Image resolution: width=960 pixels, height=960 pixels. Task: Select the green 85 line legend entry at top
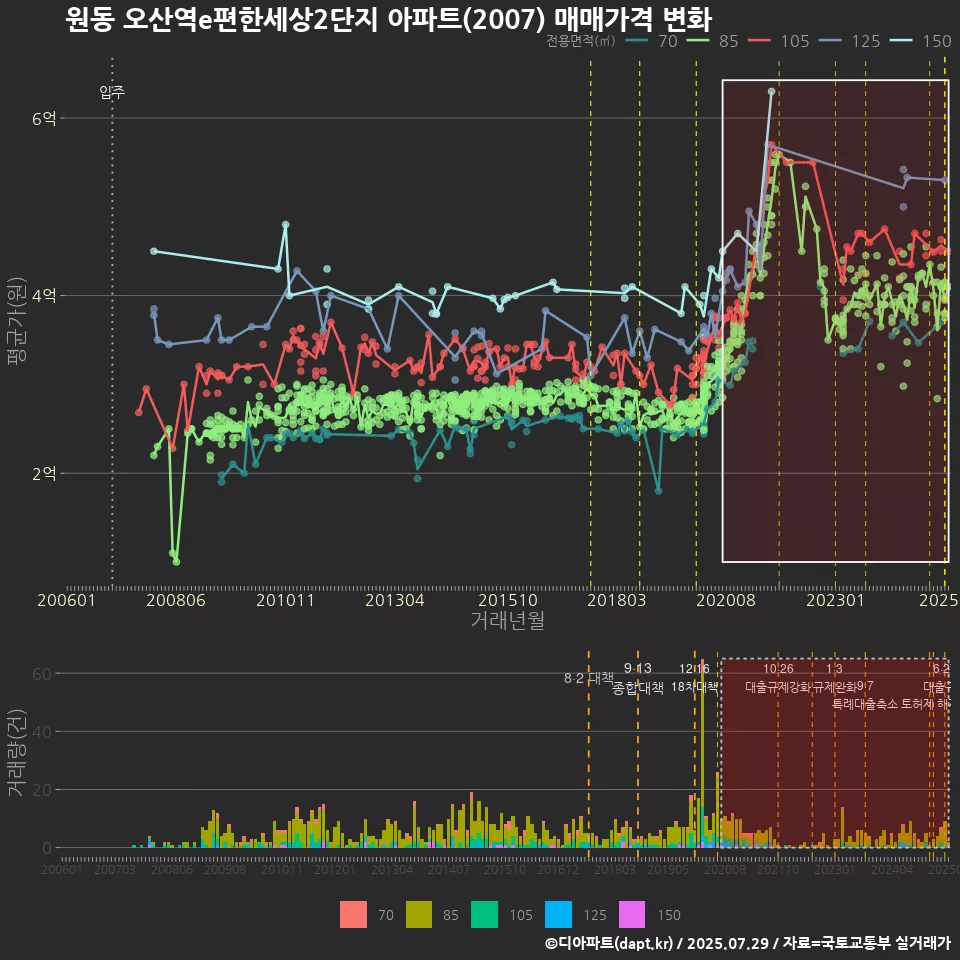(713, 41)
